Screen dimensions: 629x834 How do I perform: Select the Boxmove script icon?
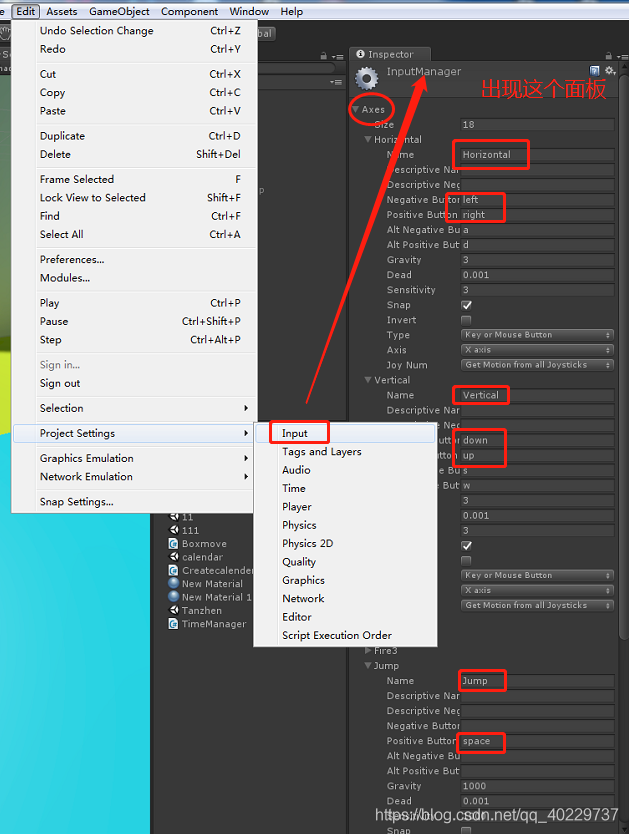coord(173,544)
